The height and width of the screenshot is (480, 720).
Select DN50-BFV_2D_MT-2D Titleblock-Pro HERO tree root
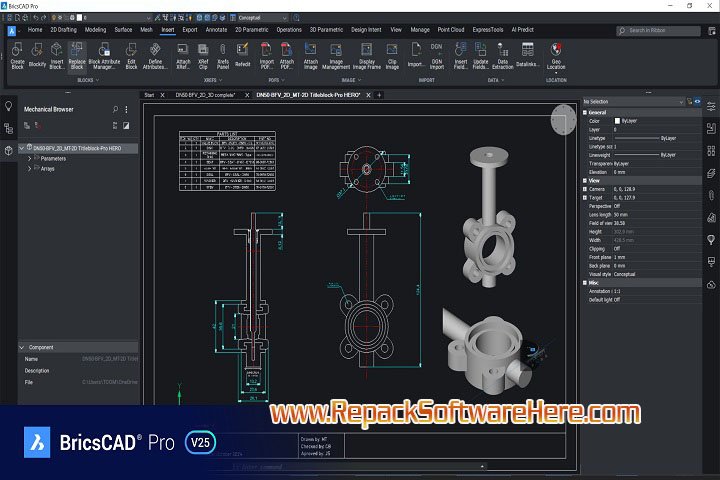(x=77, y=148)
